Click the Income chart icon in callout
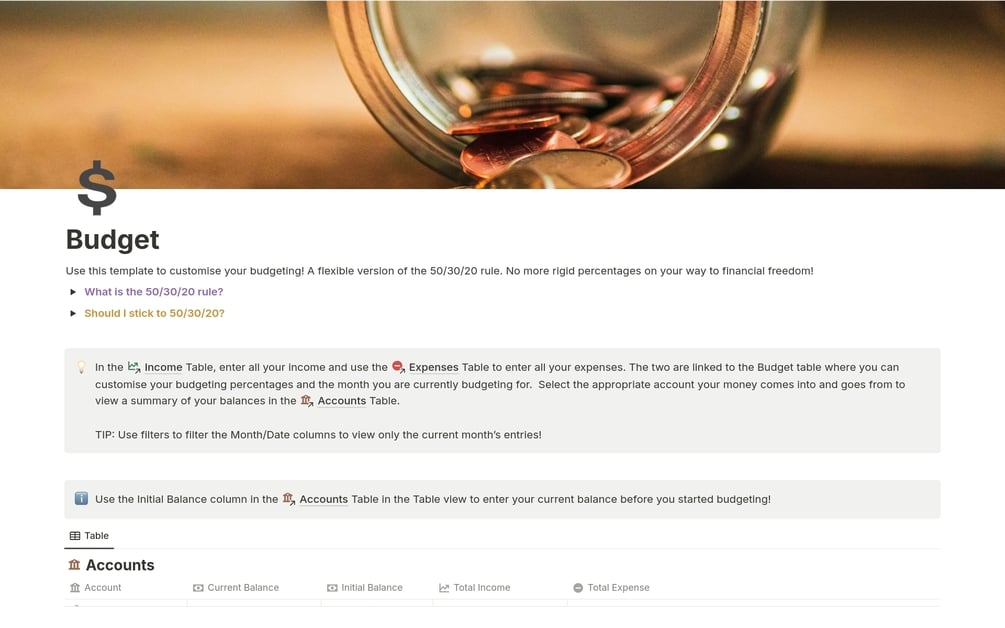The width and height of the screenshot is (1005, 628). [134, 367]
